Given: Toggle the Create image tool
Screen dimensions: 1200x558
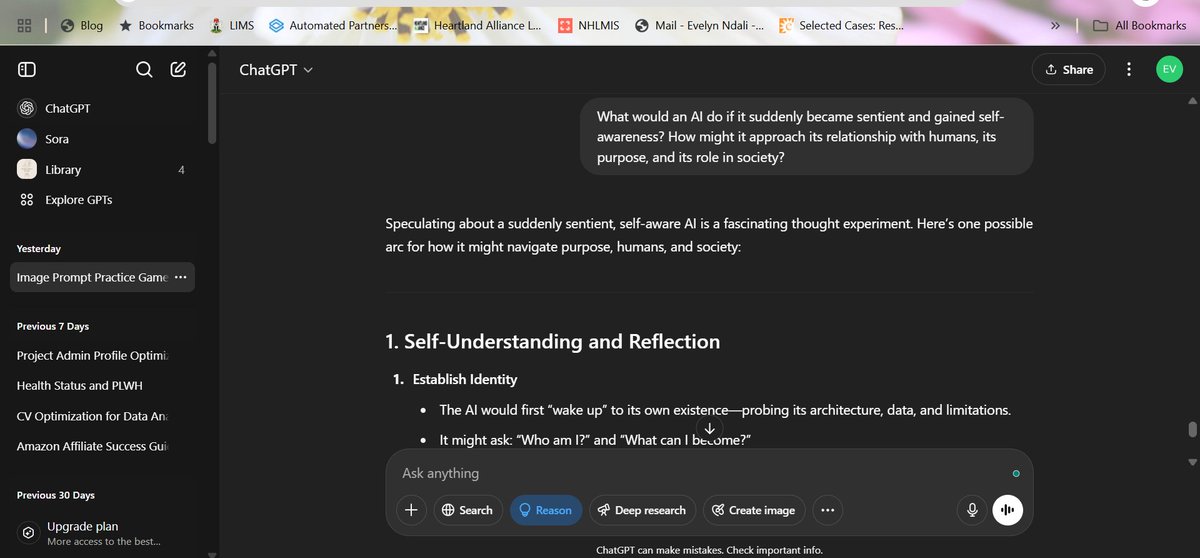Looking at the screenshot, I should click(754, 510).
